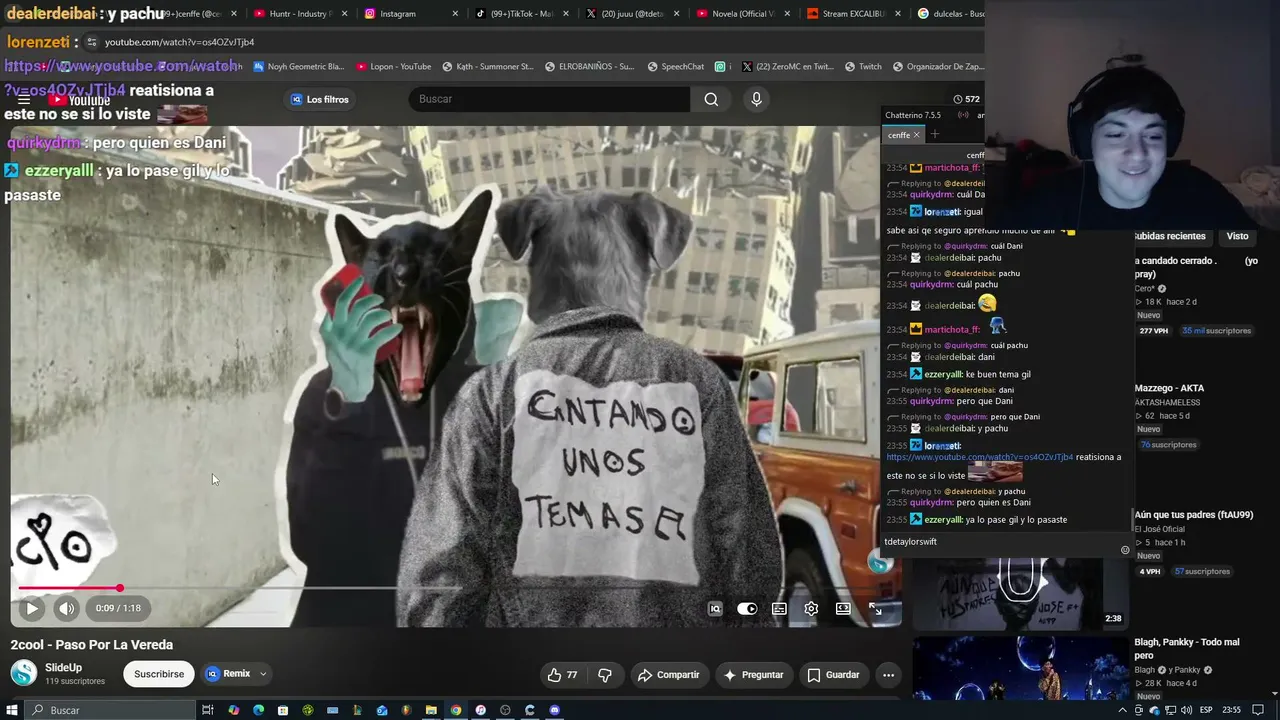Viewport: 1280px width, 720px height.
Task: Click the YouTube search field
Action: click(x=549, y=99)
